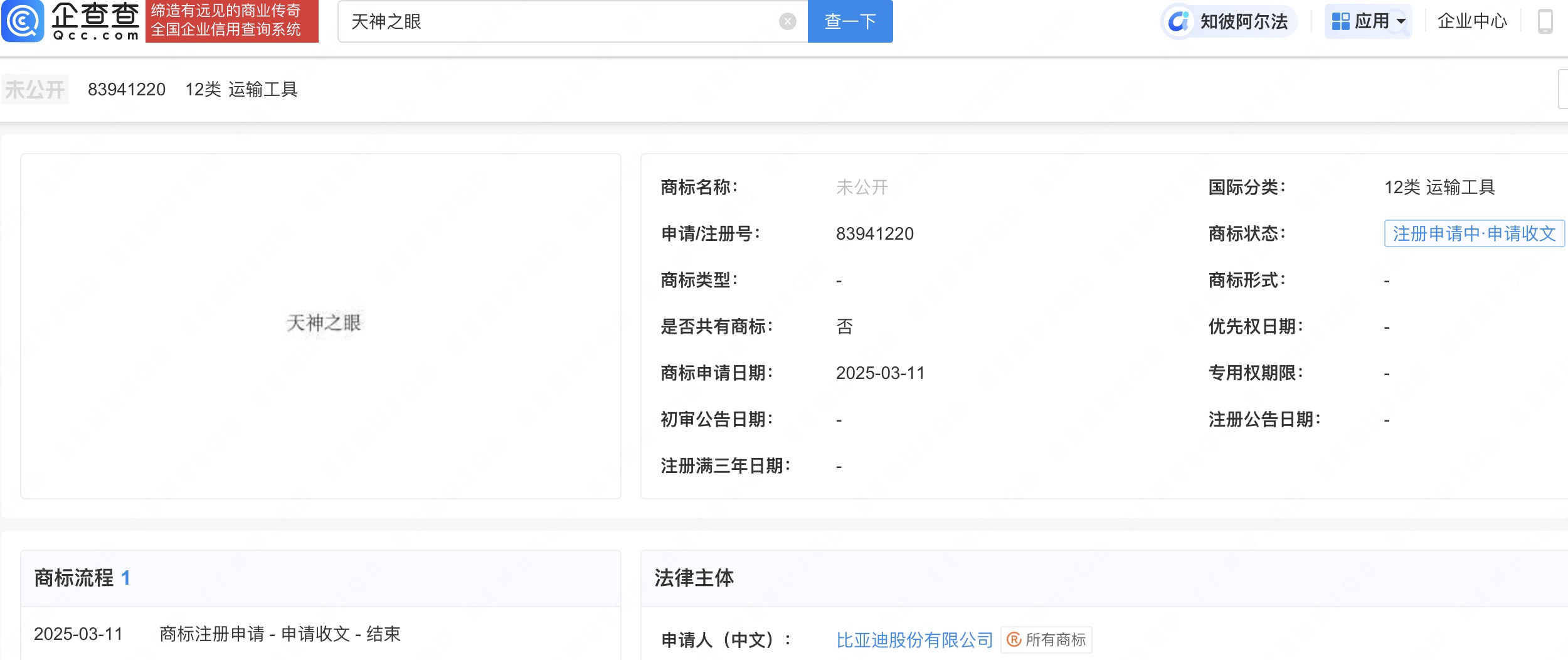The width and height of the screenshot is (1568, 660).
Task: Open the 企业中心 link
Action: pyautogui.click(x=1472, y=21)
